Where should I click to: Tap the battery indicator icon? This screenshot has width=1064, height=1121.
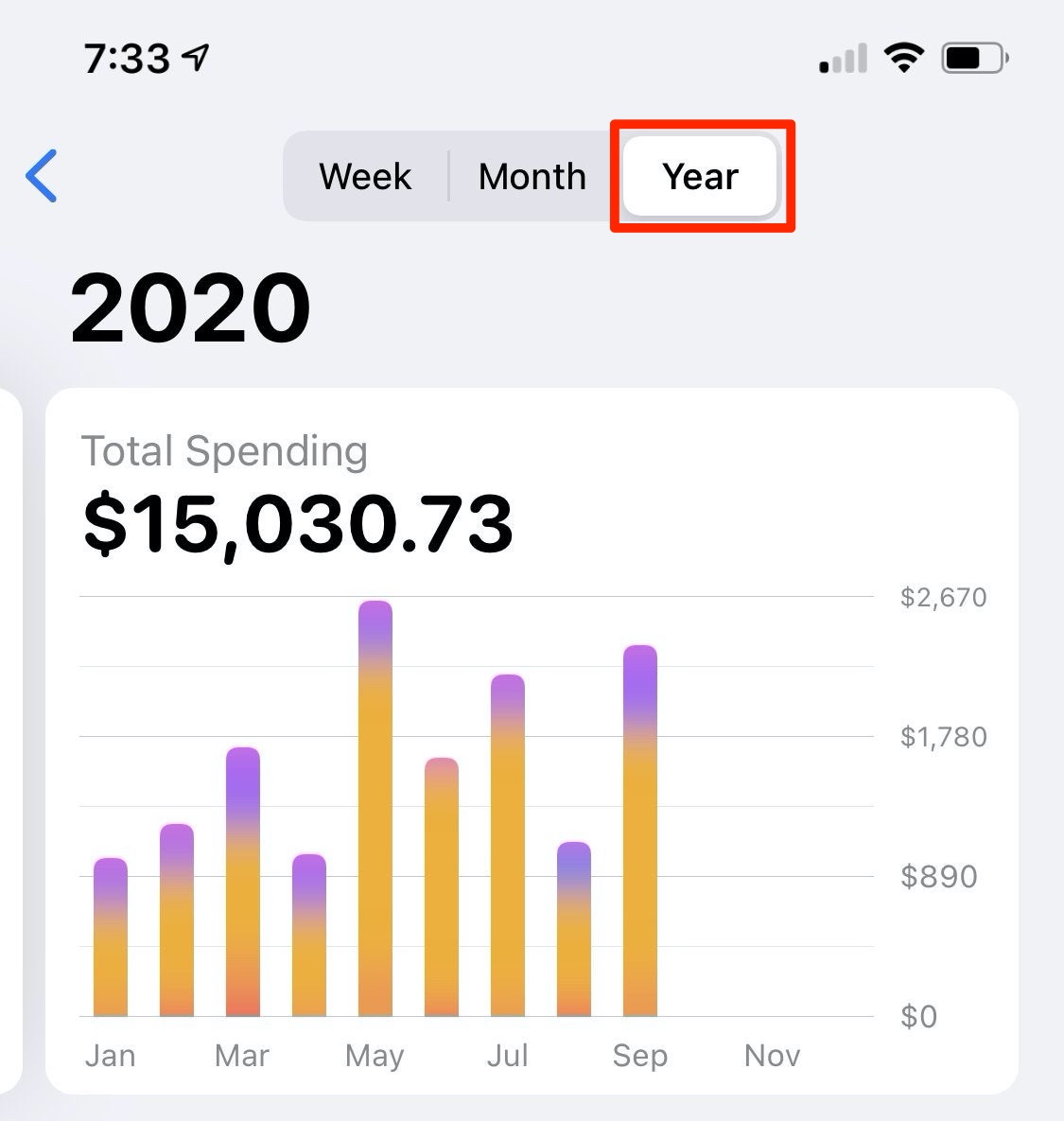pyautogui.click(x=975, y=58)
